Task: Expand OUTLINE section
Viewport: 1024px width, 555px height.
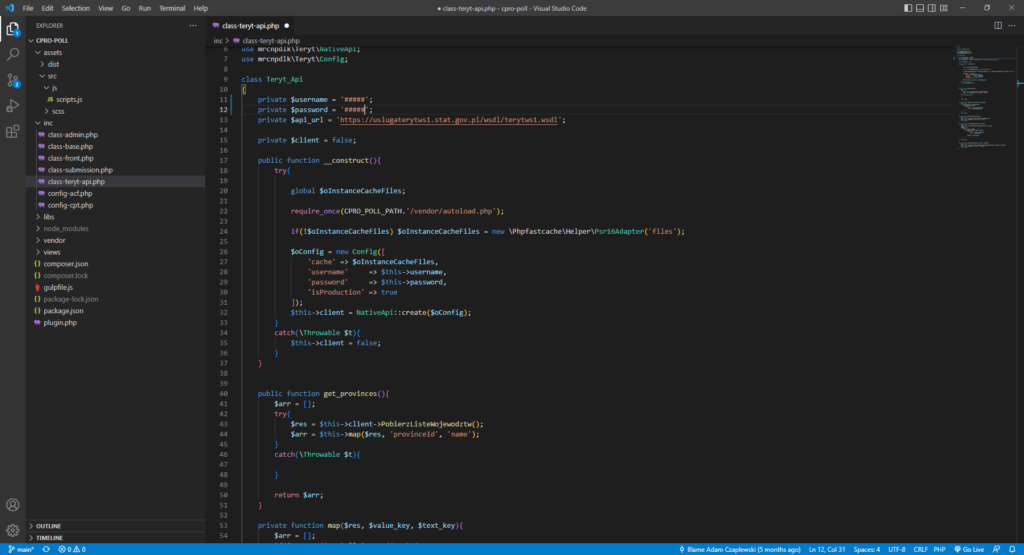Action: (x=116, y=526)
